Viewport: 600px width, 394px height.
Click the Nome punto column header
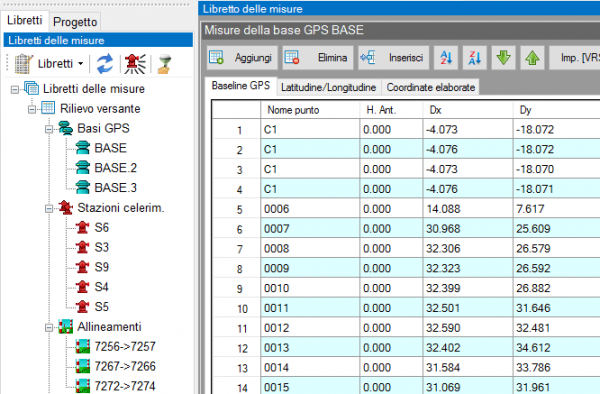[310, 110]
